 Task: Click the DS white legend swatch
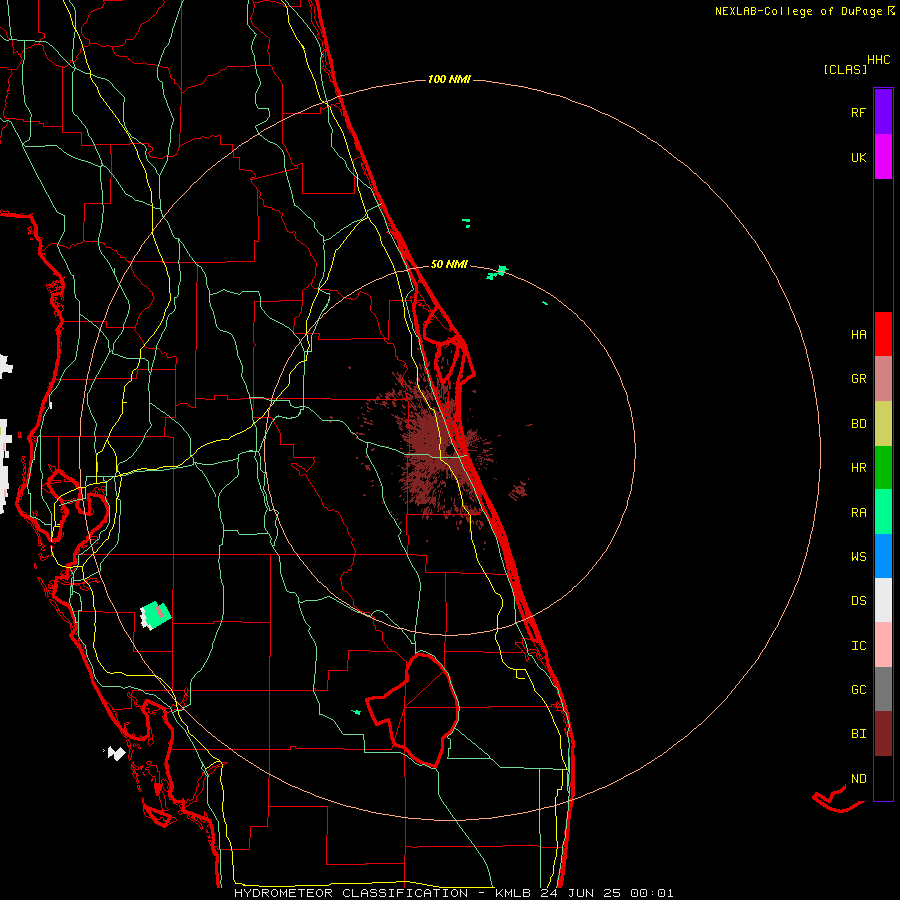(883, 600)
